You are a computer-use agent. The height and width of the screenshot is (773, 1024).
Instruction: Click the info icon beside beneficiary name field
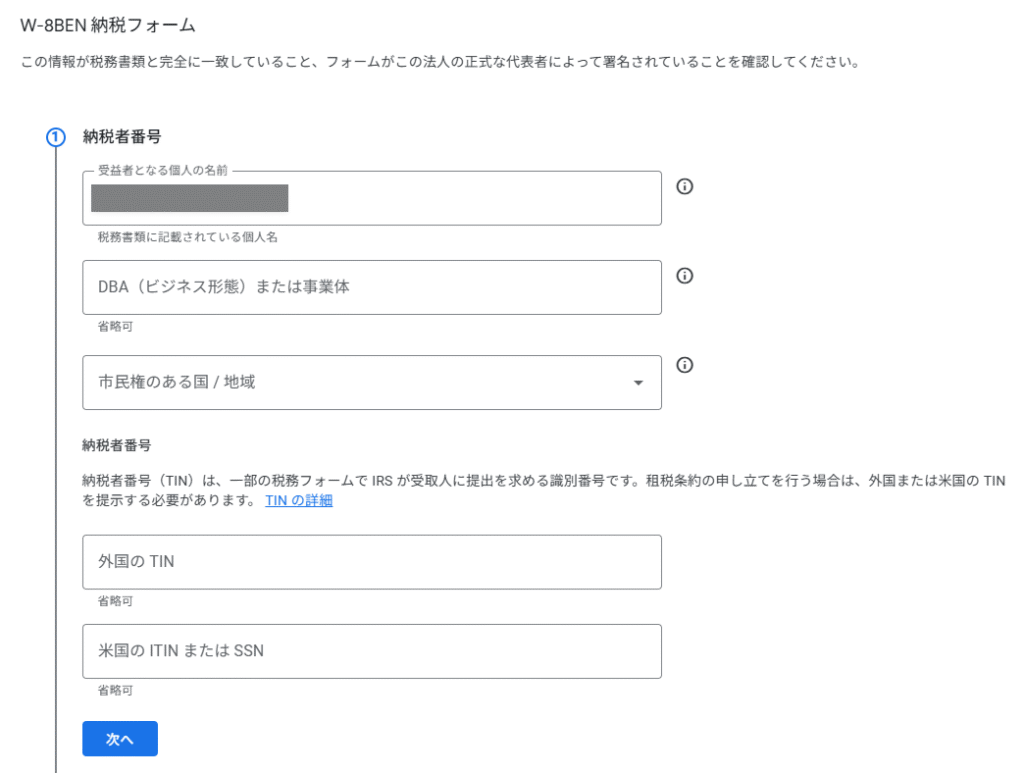point(685,186)
